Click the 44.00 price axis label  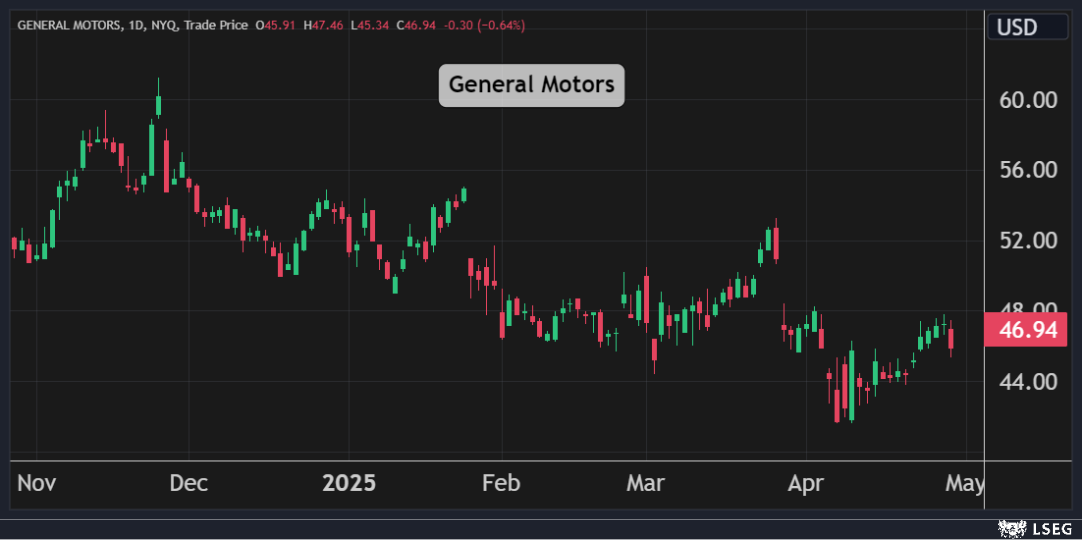tap(1028, 382)
